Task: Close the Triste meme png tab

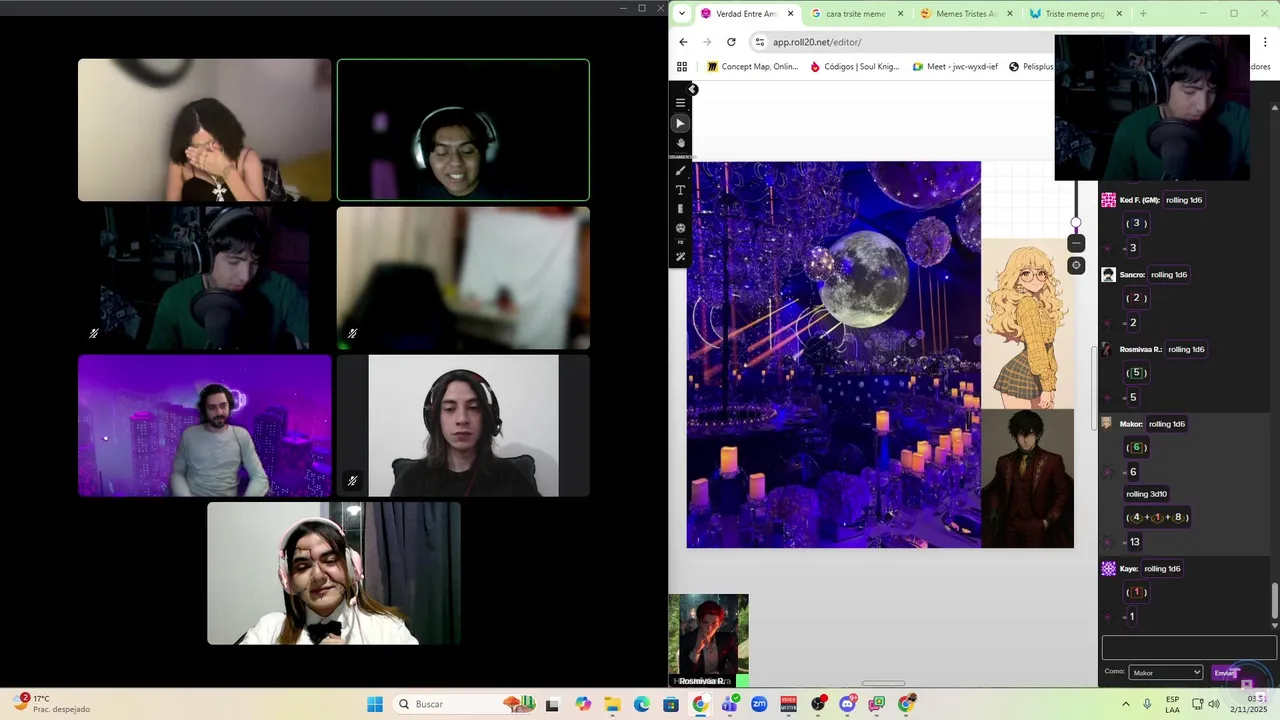Action: (1119, 14)
